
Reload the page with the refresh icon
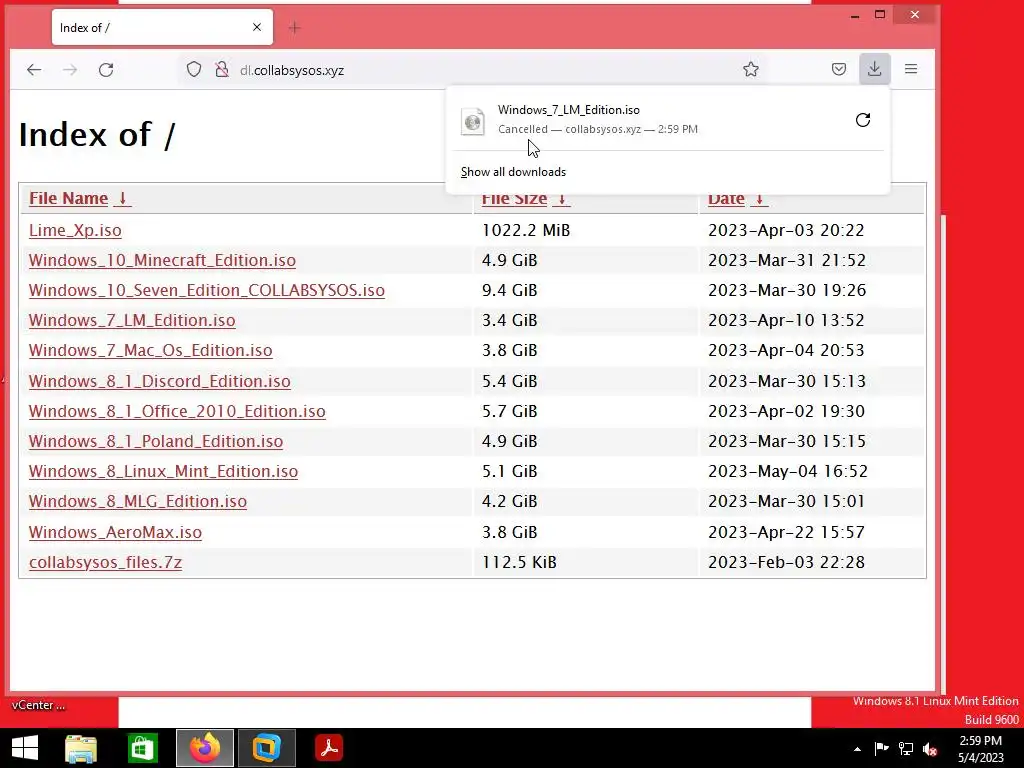[106, 70]
